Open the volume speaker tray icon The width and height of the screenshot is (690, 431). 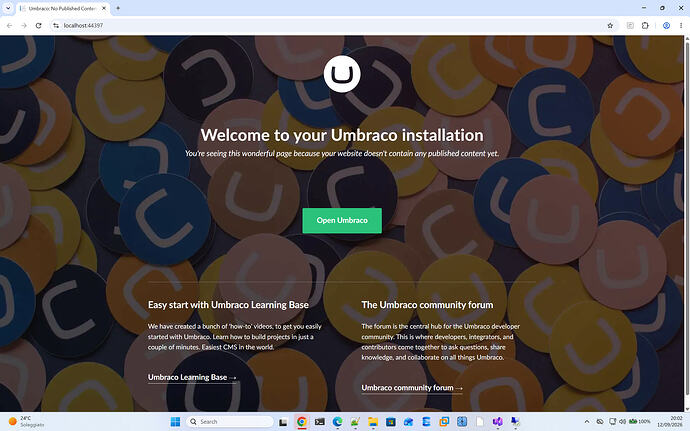(x=622, y=422)
